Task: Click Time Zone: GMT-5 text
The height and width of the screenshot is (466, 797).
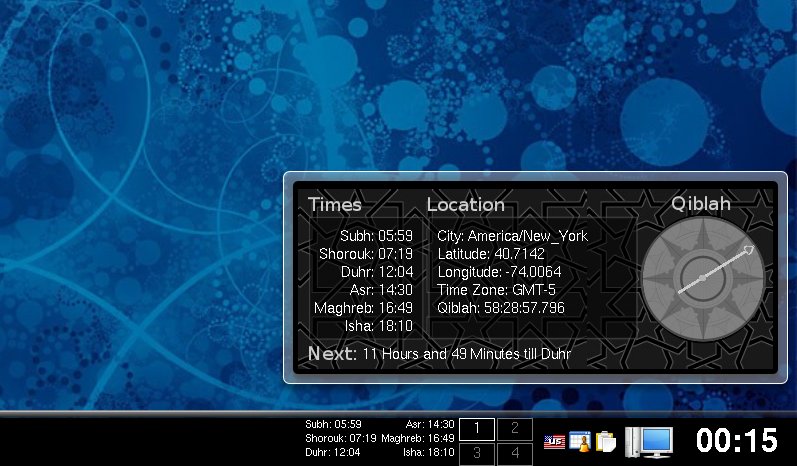Action: (496, 290)
